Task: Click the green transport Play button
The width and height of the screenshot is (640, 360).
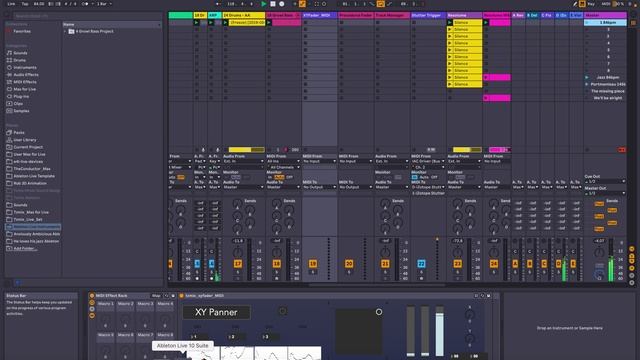Action: pyautogui.click(x=264, y=4)
